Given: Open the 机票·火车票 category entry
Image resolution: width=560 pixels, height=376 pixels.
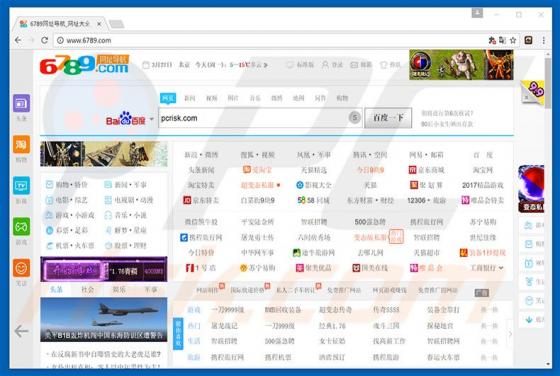Looking at the screenshot, I should click(x=70, y=246).
